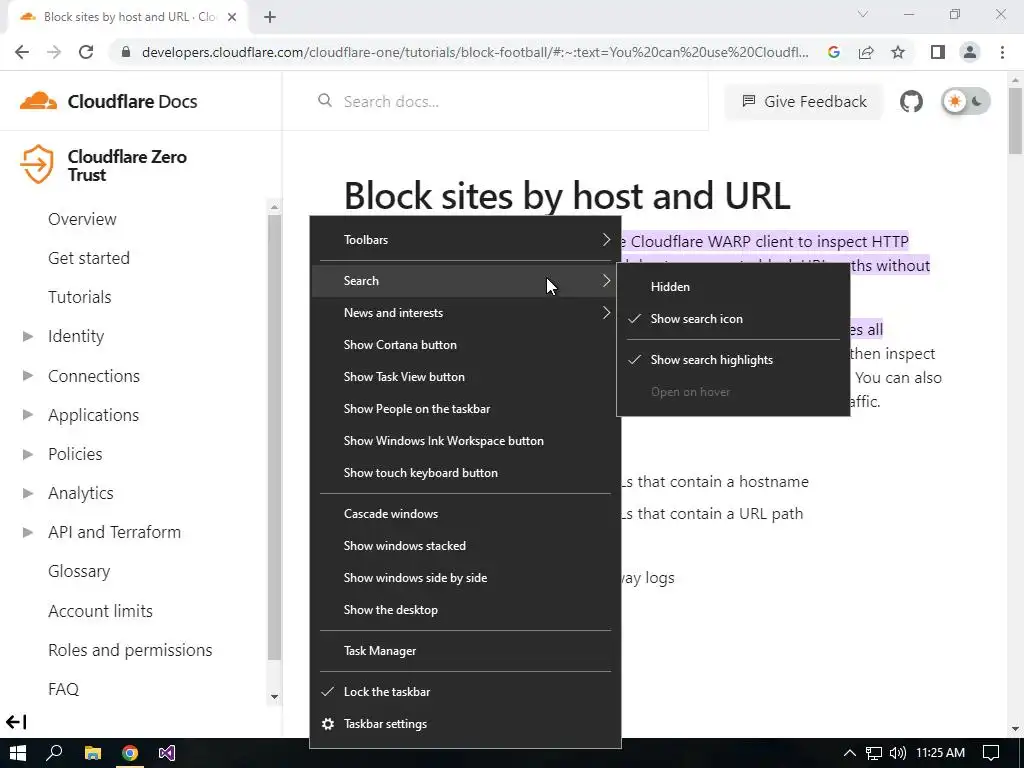Image resolution: width=1024 pixels, height=768 pixels.
Task: Enable Show Task View button
Action: pos(465,377)
